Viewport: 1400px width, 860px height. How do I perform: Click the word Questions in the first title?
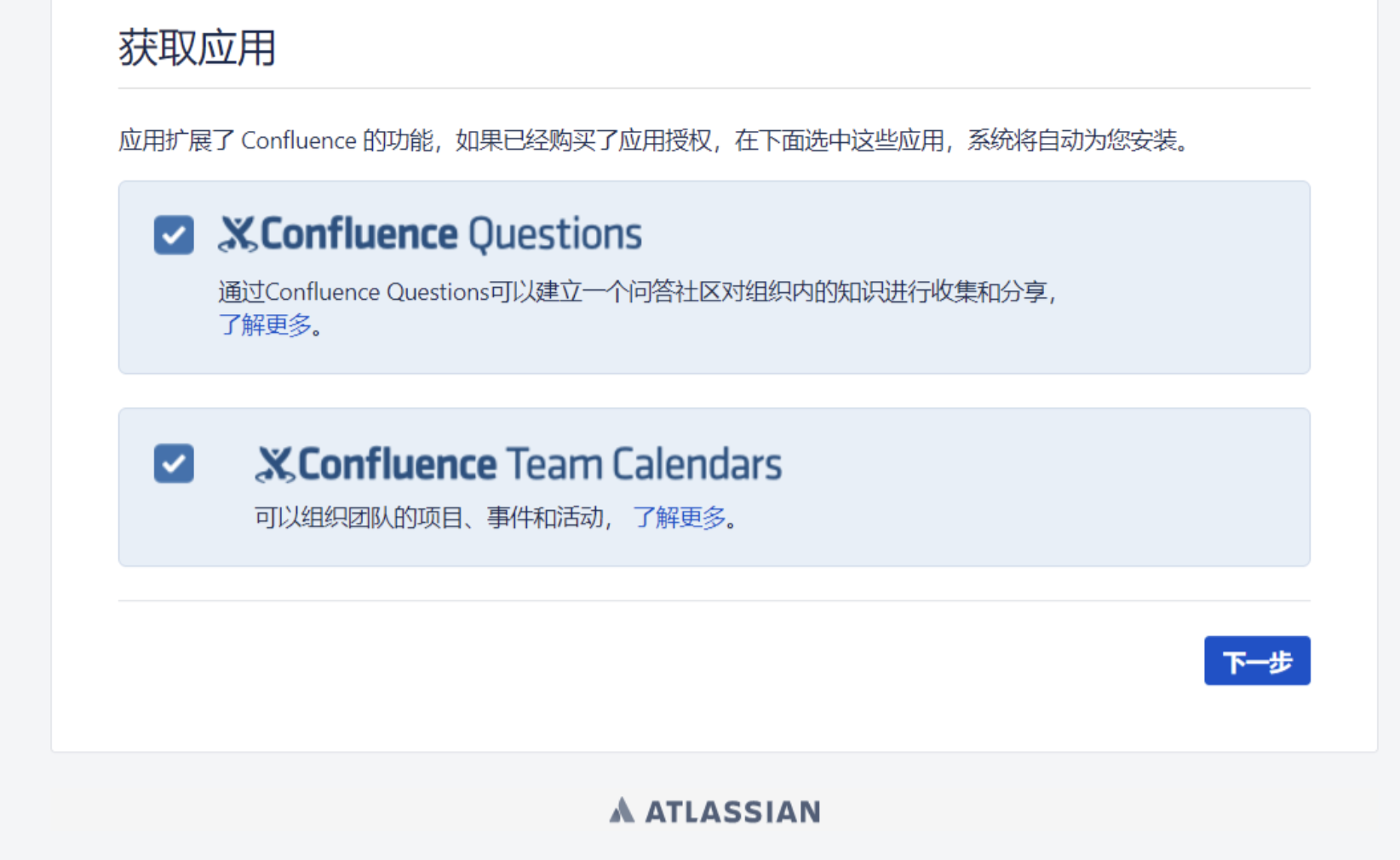coord(555,235)
